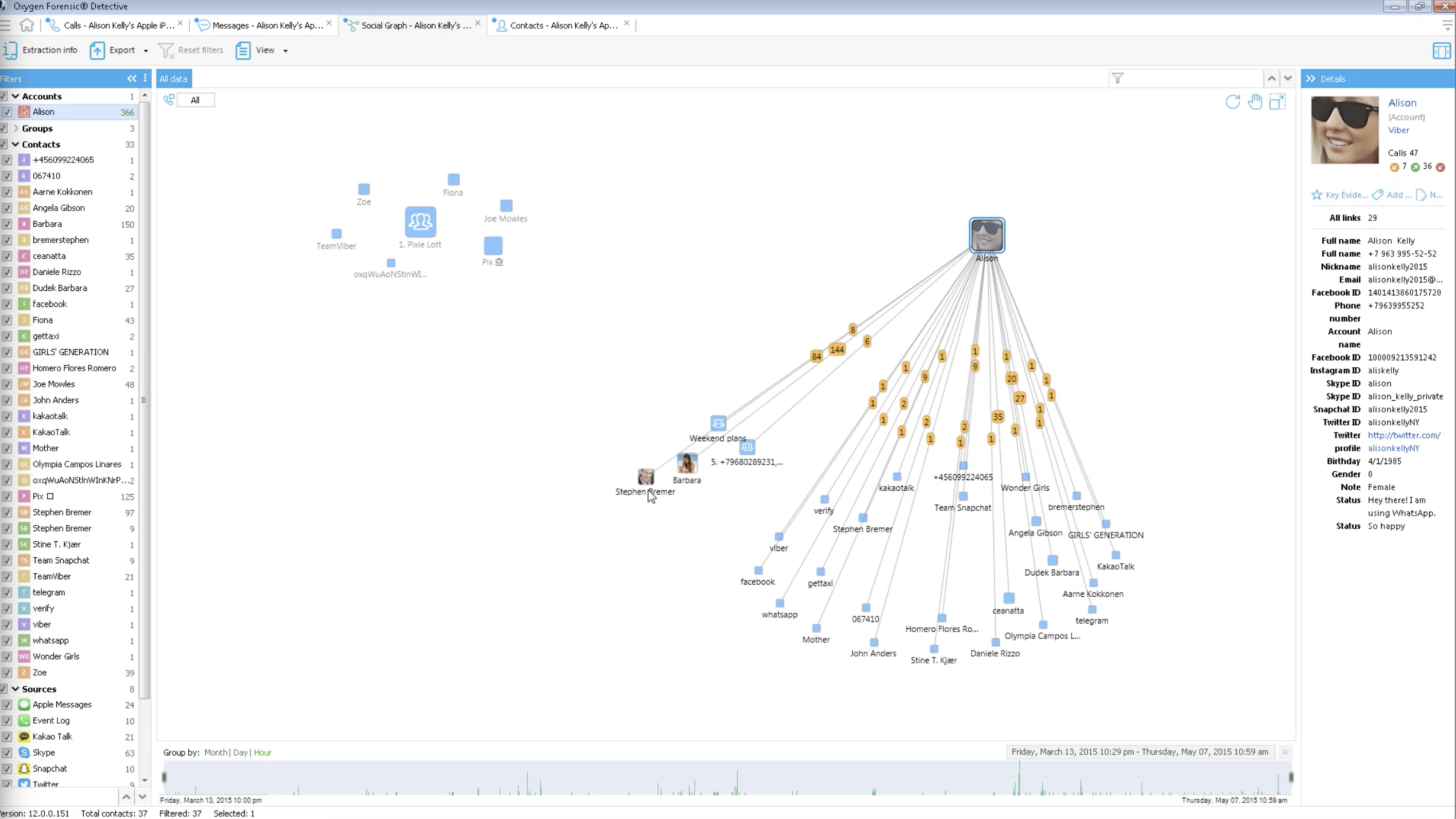This screenshot has height=819, width=1456.
Task: Select the Stephen Bremer photo node
Action: coord(645,477)
